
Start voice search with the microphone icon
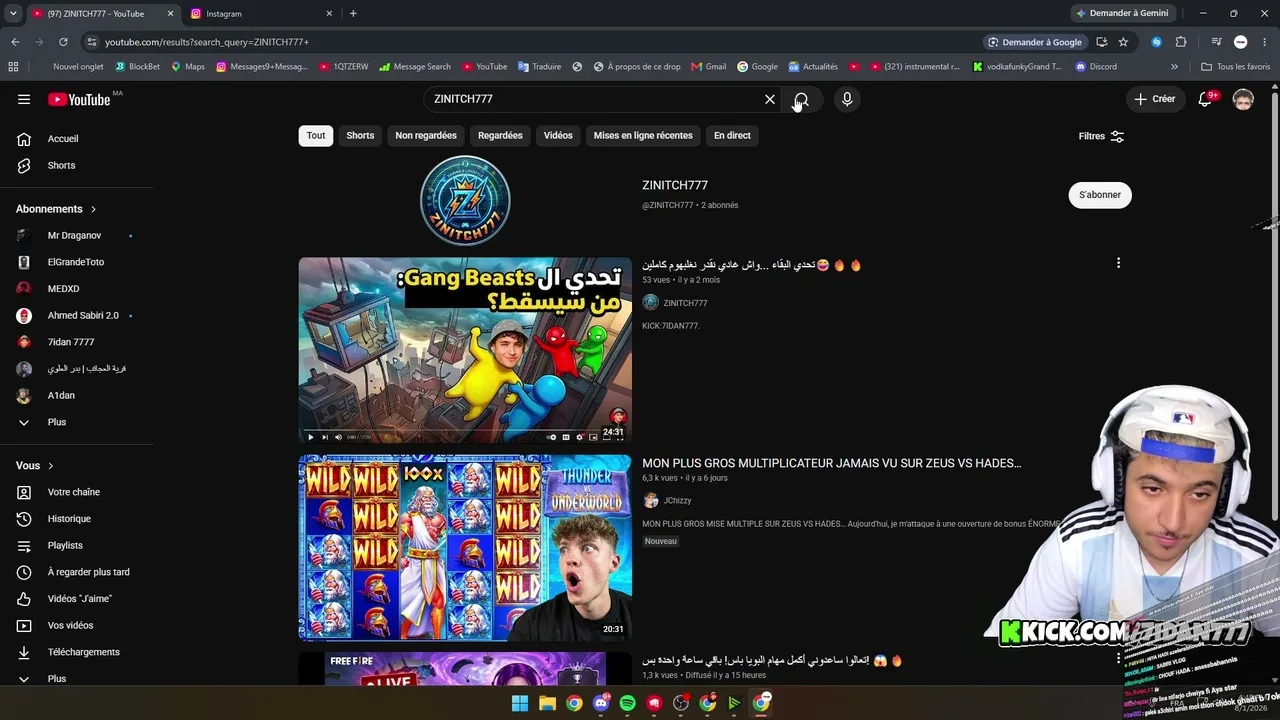[x=847, y=99]
